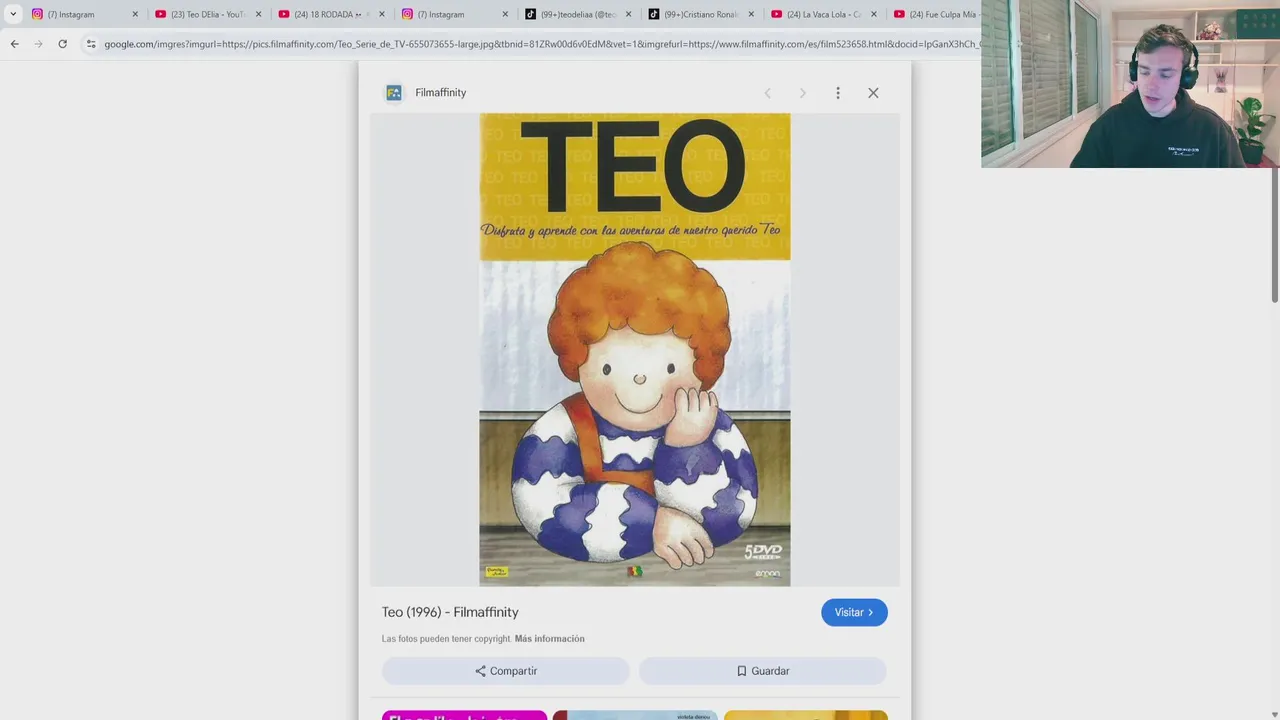Close the teodeliaa TikTok tab
1280x720 pixels.
pos(628,14)
